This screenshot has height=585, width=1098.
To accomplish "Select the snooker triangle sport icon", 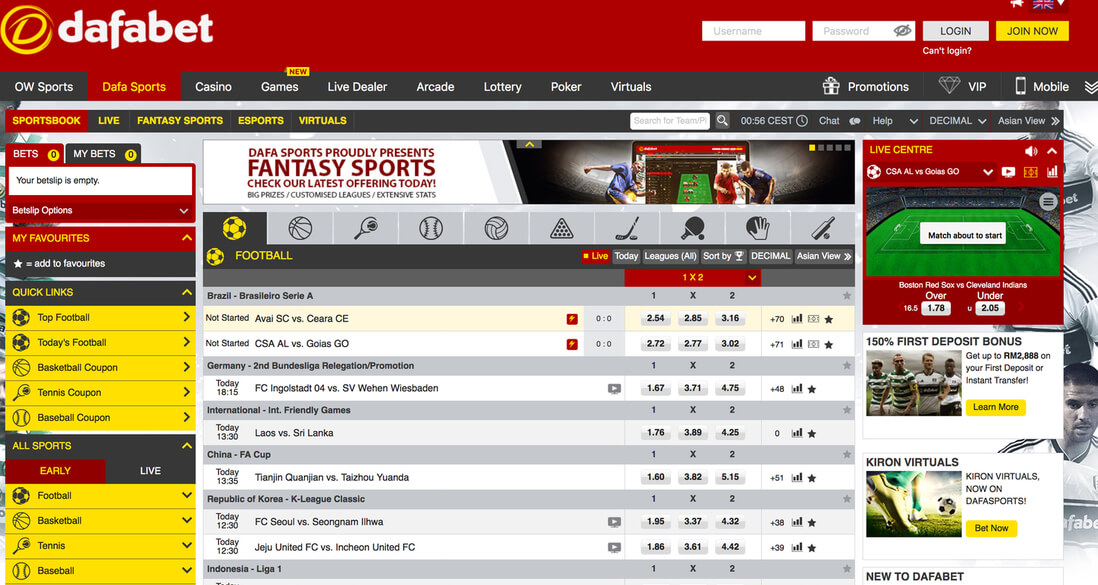I will click(562, 228).
